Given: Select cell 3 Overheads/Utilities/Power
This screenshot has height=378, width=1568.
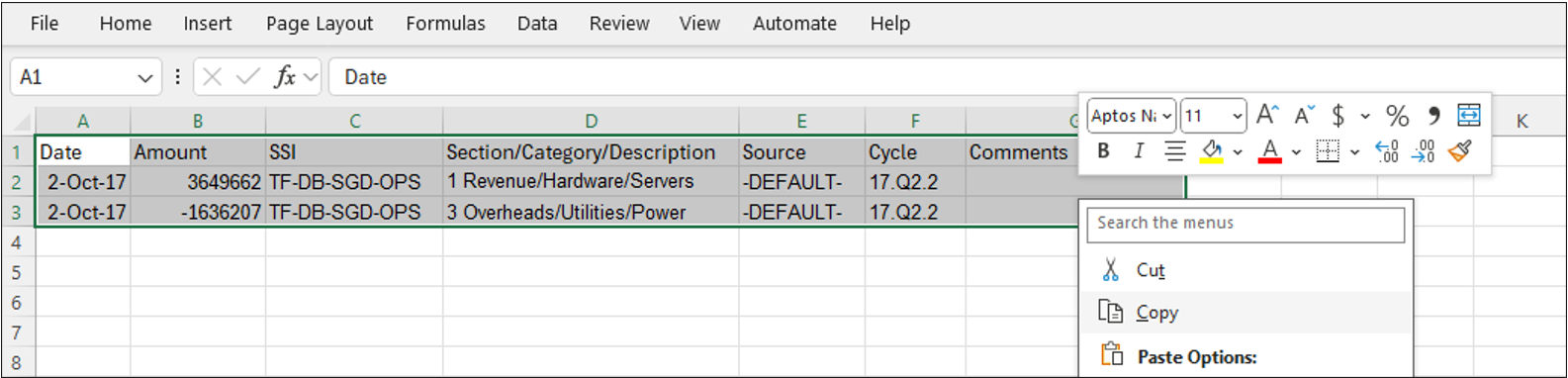Looking at the screenshot, I should click(x=591, y=212).
